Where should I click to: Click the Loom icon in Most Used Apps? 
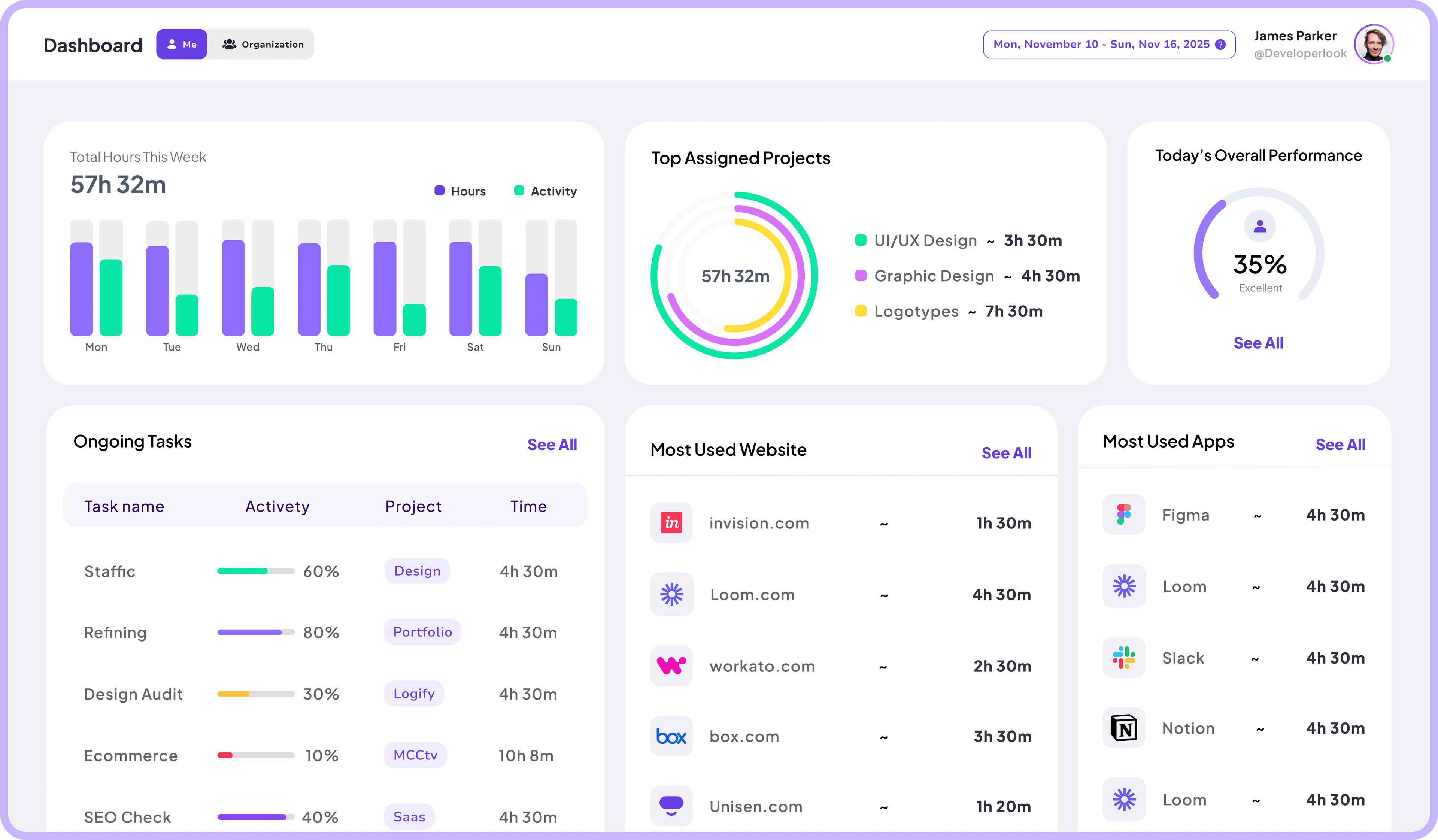tap(1123, 586)
